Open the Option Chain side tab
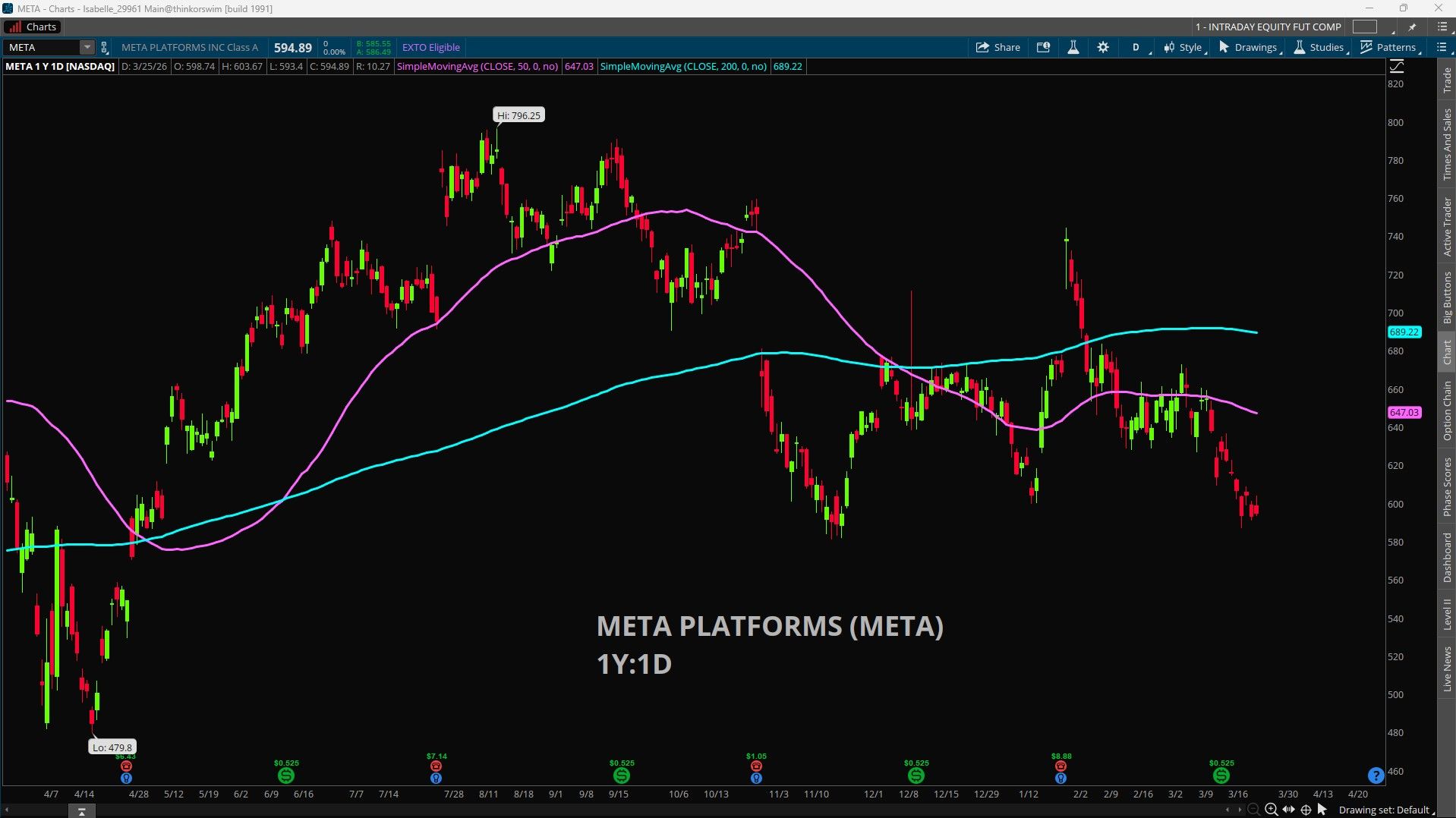 [1447, 411]
